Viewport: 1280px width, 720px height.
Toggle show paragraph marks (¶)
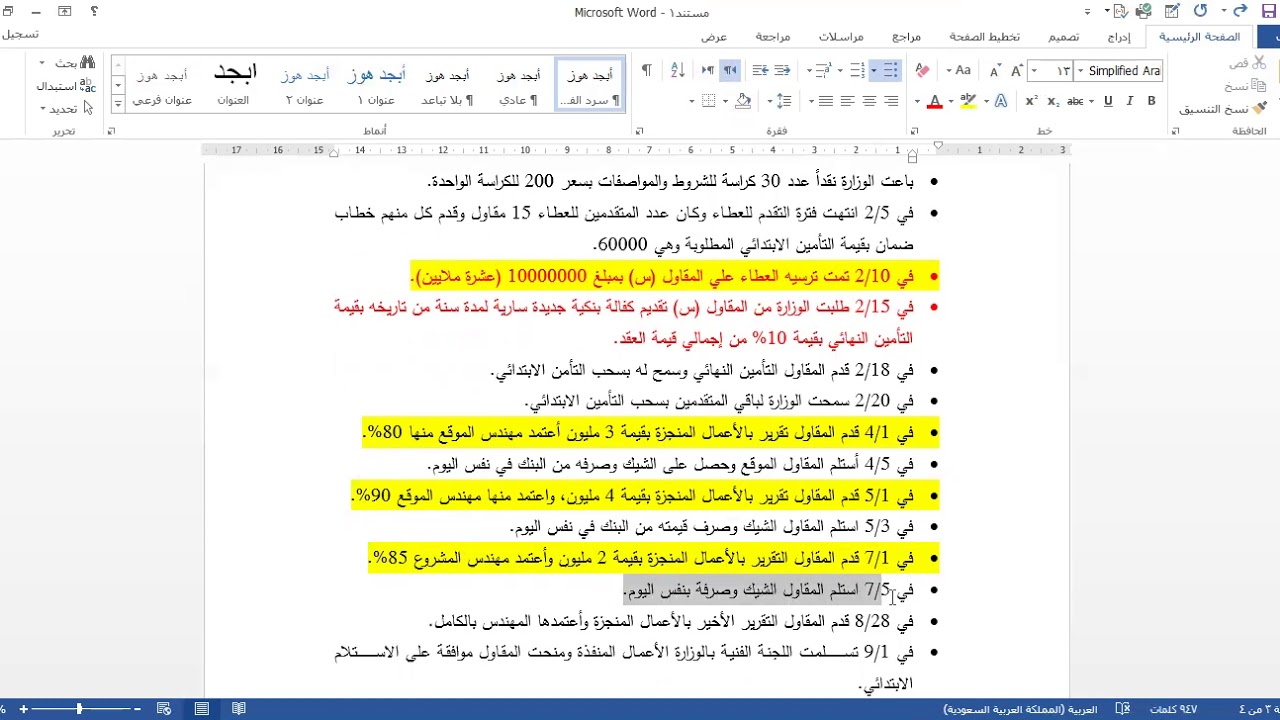coord(646,70)
